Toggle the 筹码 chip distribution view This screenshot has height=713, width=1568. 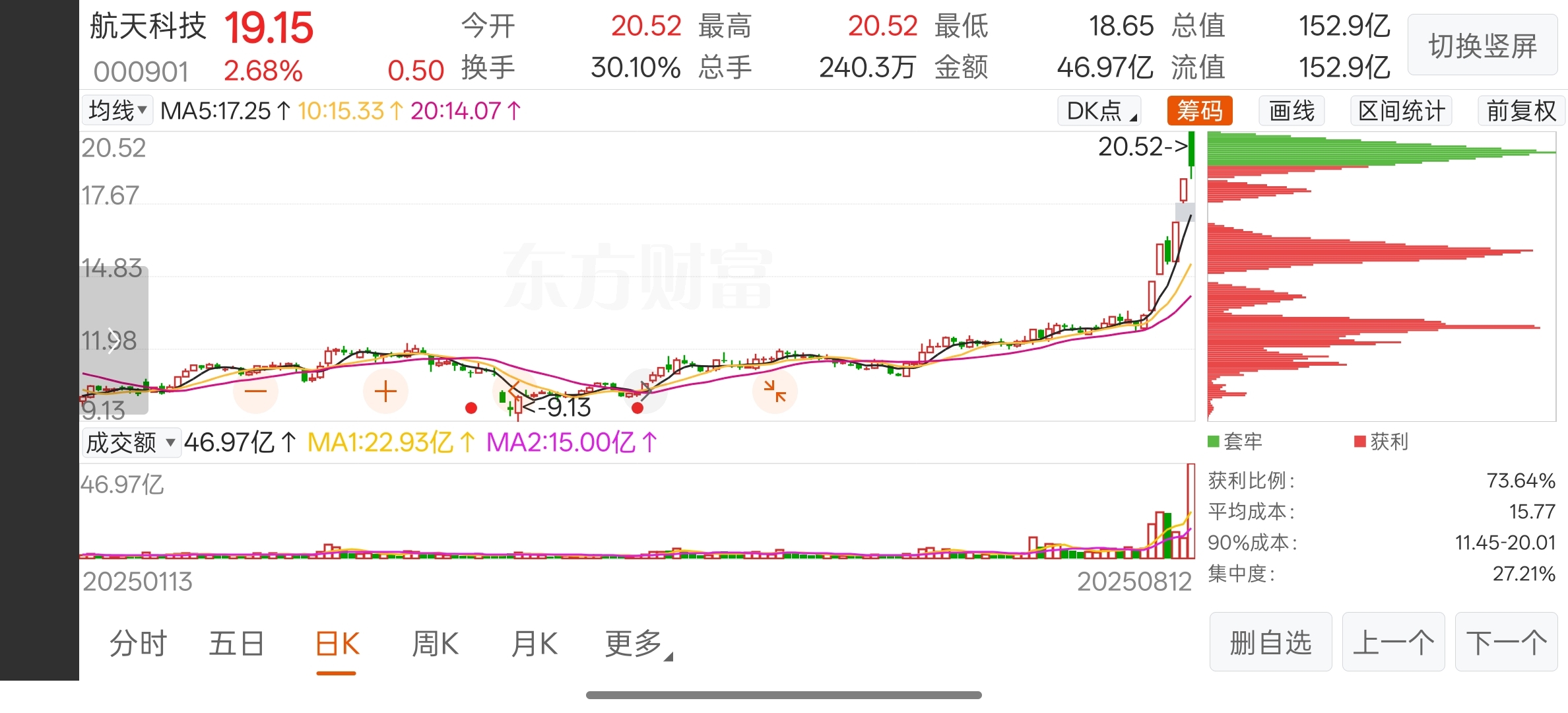[x=1199, y=110]
